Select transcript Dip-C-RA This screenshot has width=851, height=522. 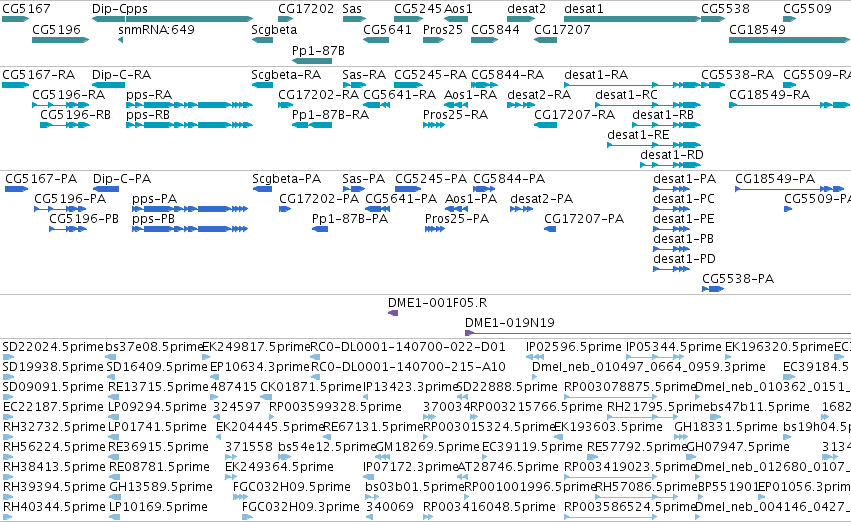[x=122, y=75]
